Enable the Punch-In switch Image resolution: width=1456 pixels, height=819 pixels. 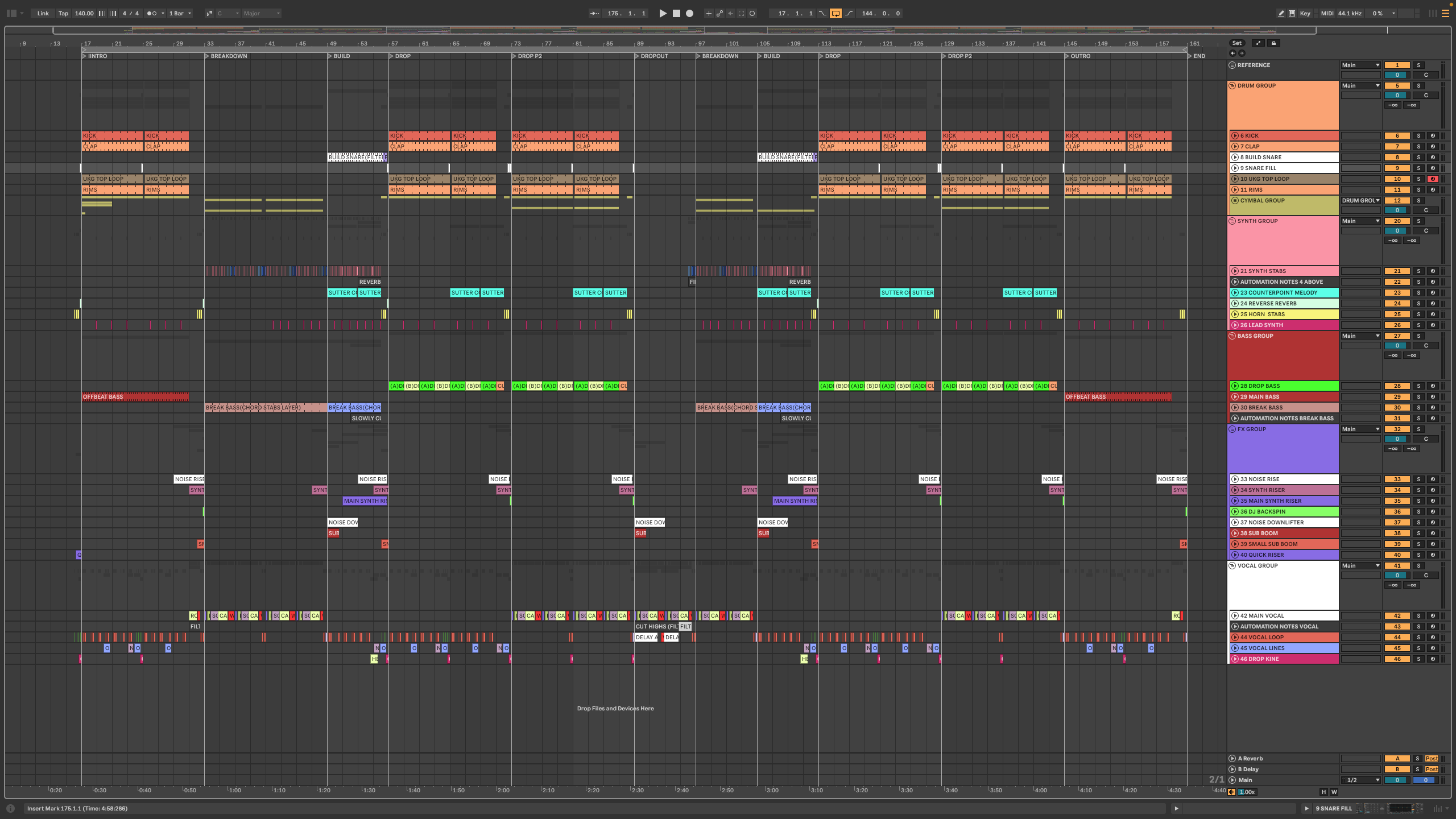(822, 13)
